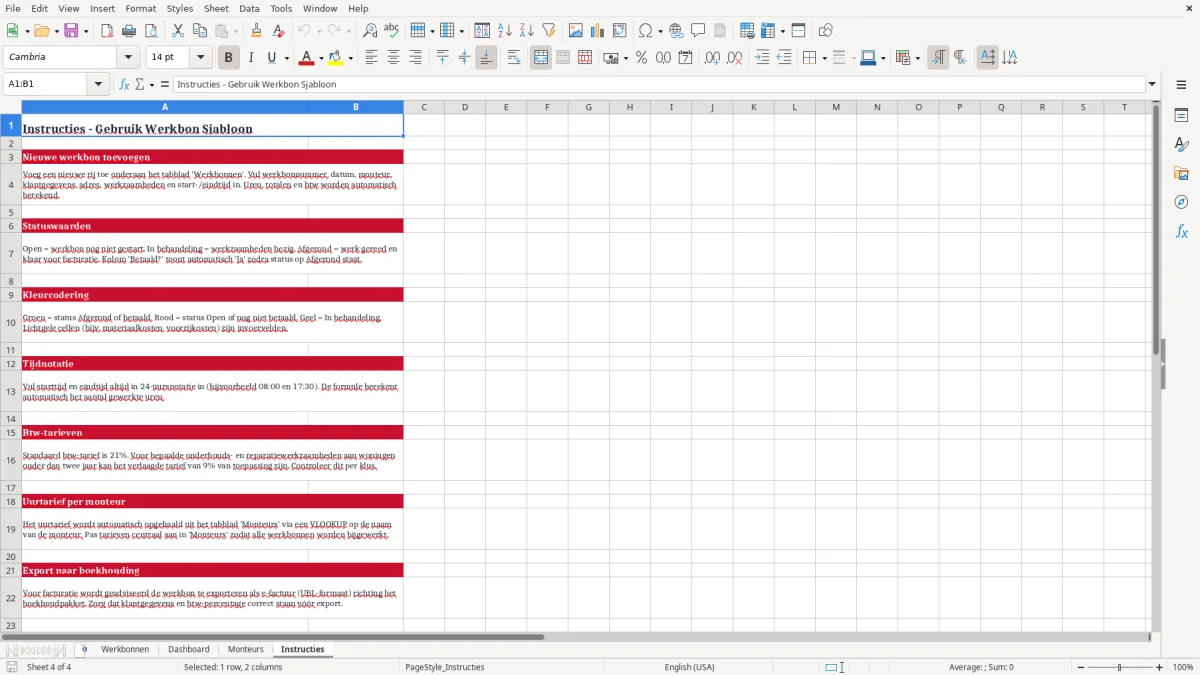Open the sidebar Navigator compass icon

(1181, 202)
